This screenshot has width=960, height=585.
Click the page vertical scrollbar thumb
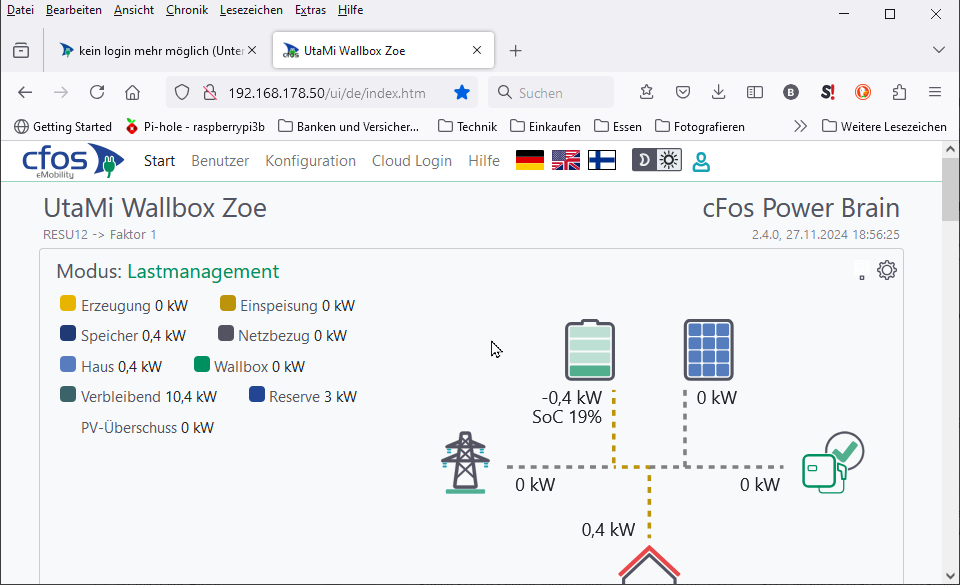(950, 188)
